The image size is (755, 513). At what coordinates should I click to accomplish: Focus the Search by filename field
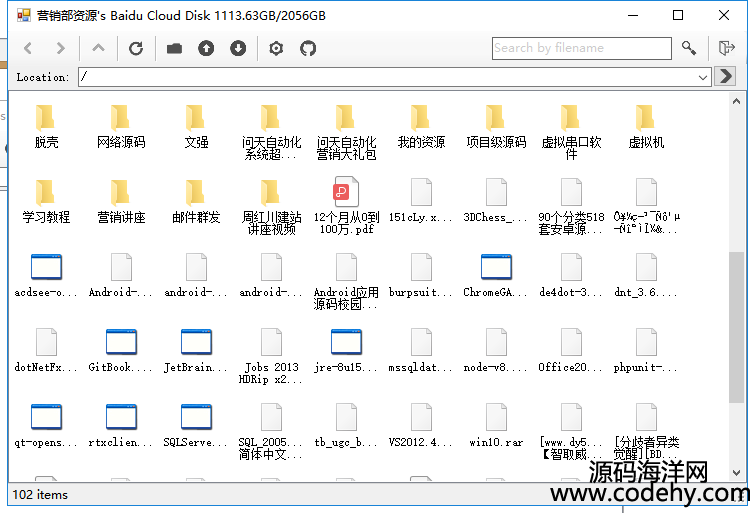[582, 48]
